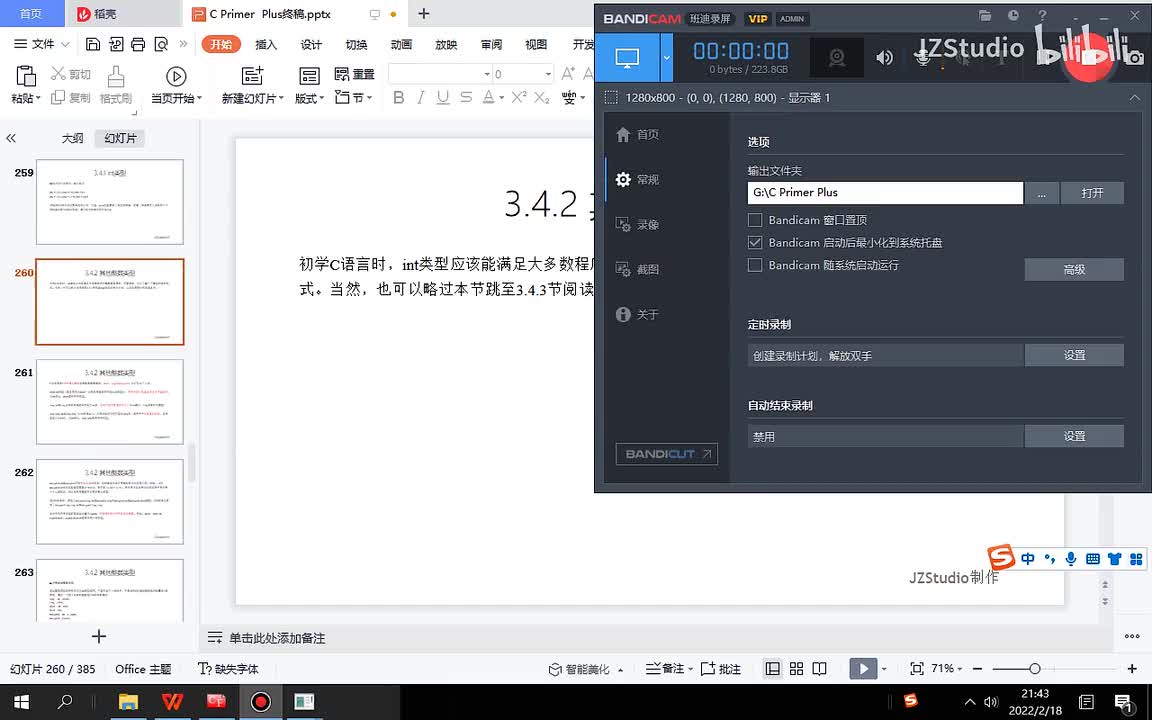Click the zoom slider handle in status bar
Viewport: 1152px width, 720px height.
(x=1034, y=669)
